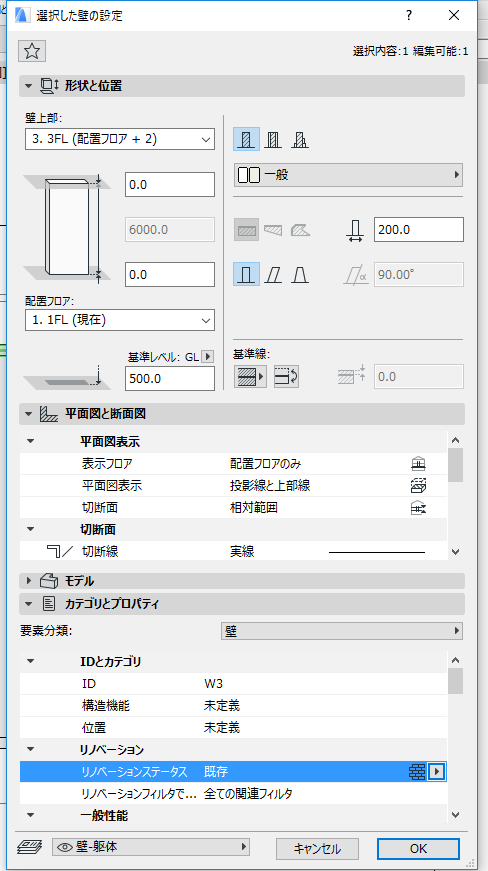Click the 切断線 line type icon
The image size is (488, 871).
[x=60, y=551]
